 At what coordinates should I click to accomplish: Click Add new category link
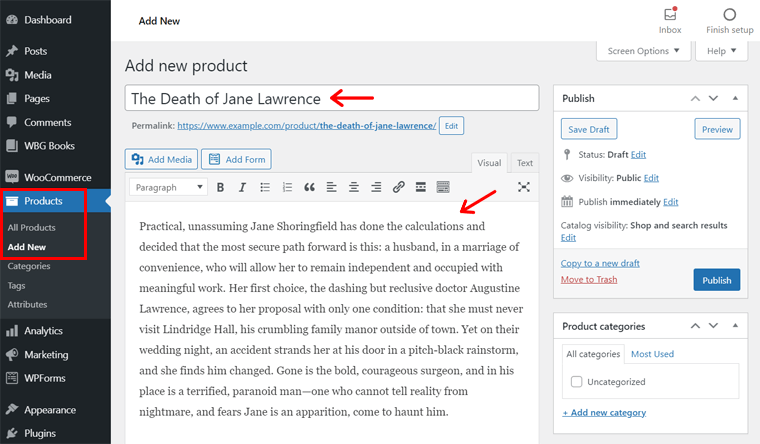pyautogui.click(x=603, y=413)
